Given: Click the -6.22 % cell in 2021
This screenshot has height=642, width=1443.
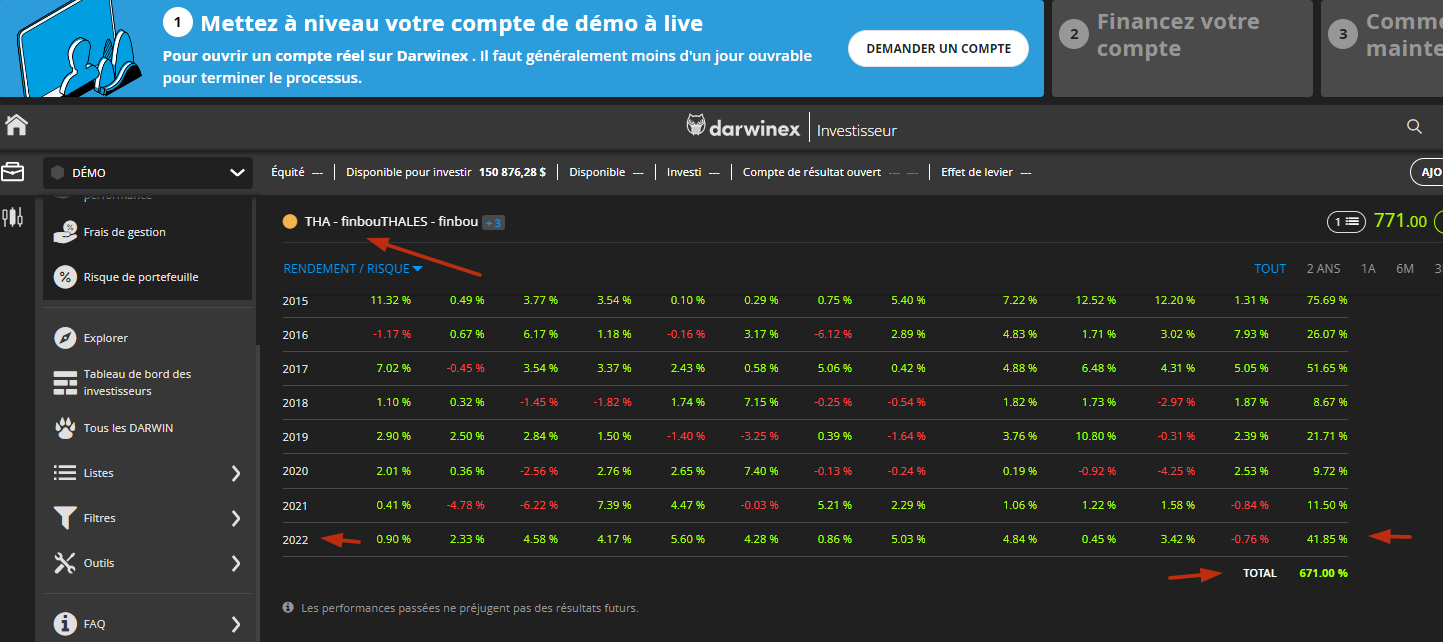Looking at the screenshot, I should [x=537, y=505].
